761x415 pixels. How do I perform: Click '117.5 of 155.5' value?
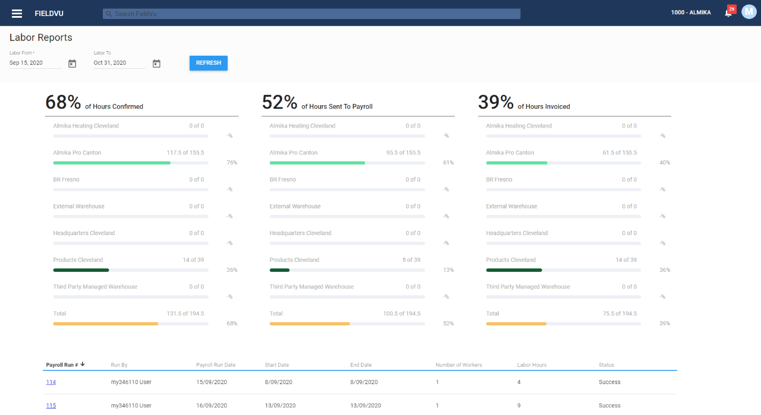(185, 153)
